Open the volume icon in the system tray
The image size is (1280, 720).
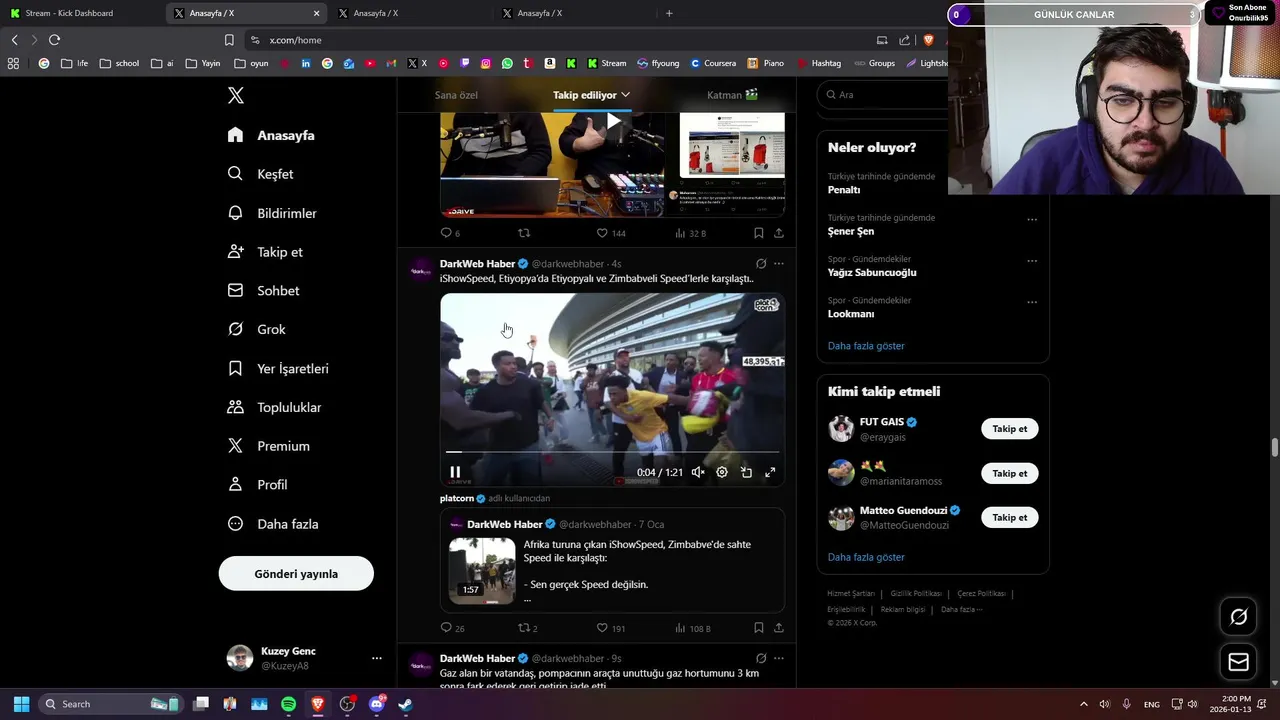pyautogui.click(x=1104, y=704)
